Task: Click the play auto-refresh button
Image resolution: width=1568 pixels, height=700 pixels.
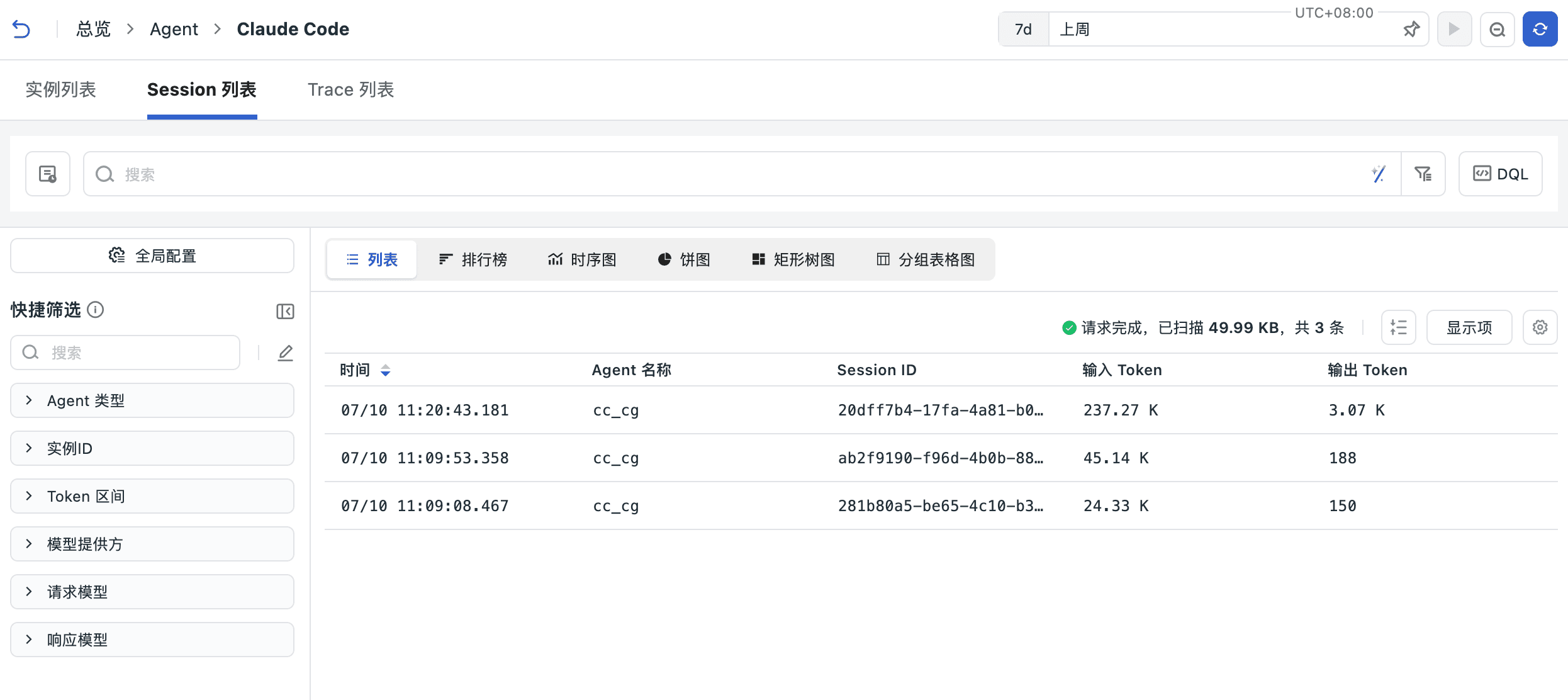Action: (1454, 30)
